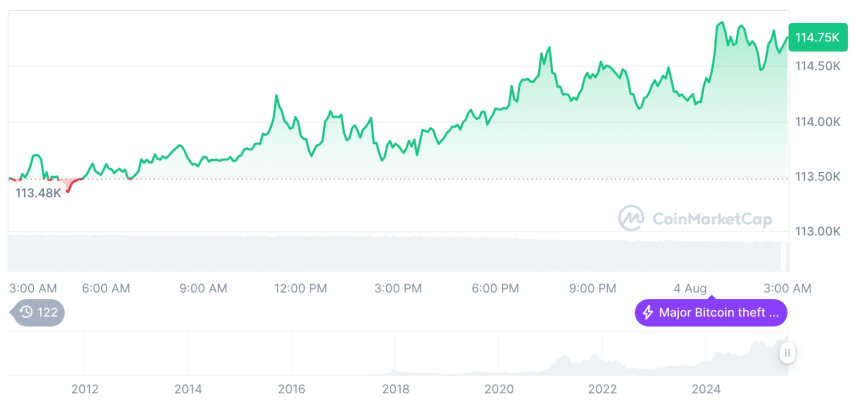Click the 114.50K price axis label
Image resolution: width=860 pixels, height=401 pixels.
click(817, 66)
